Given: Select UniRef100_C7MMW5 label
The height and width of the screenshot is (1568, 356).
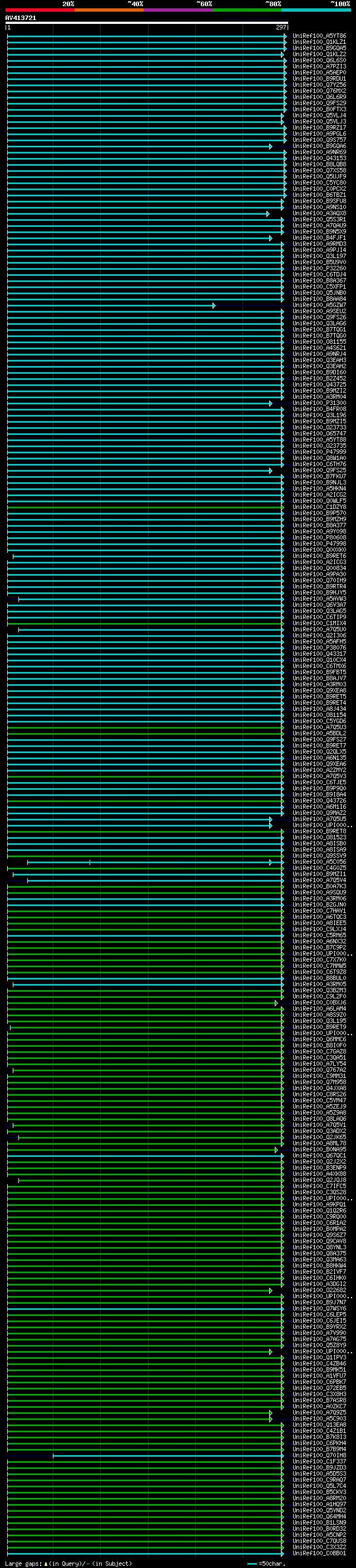Looking at the screenshot, I should pos(319,966).
